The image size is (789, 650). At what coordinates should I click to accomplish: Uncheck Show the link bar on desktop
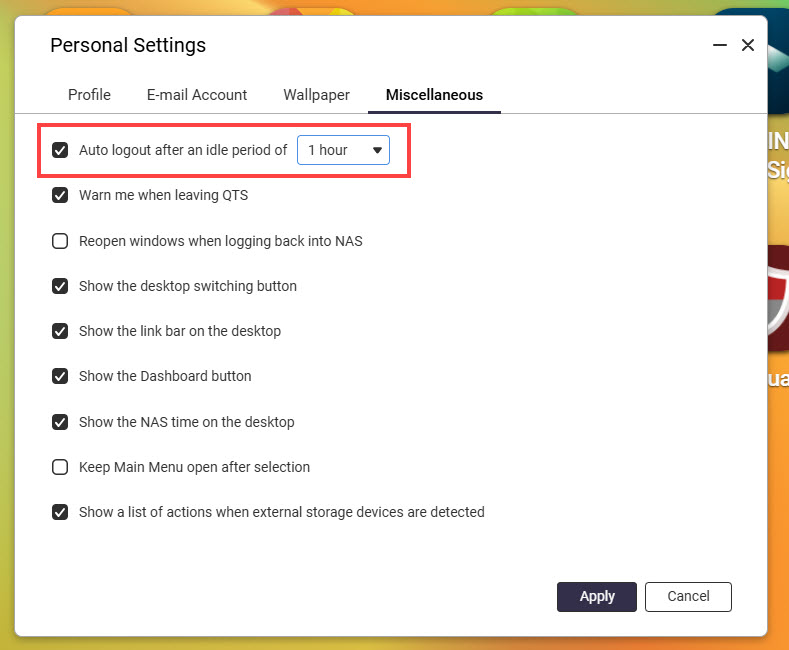(x=60, y=331)
